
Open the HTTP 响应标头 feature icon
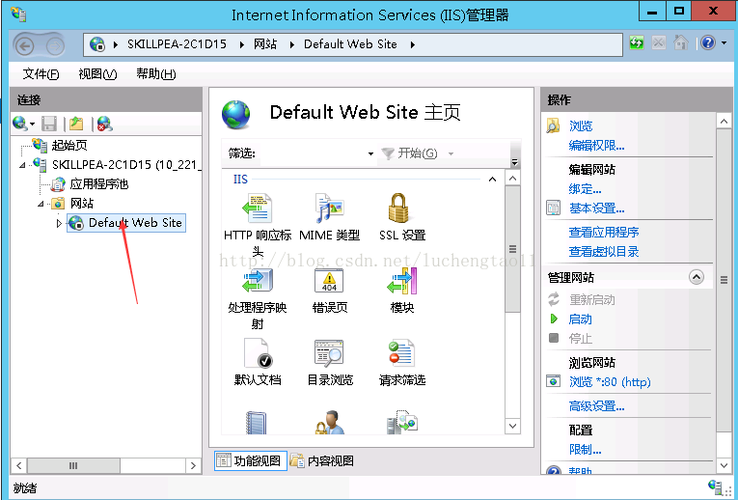[x=257, y=208]
